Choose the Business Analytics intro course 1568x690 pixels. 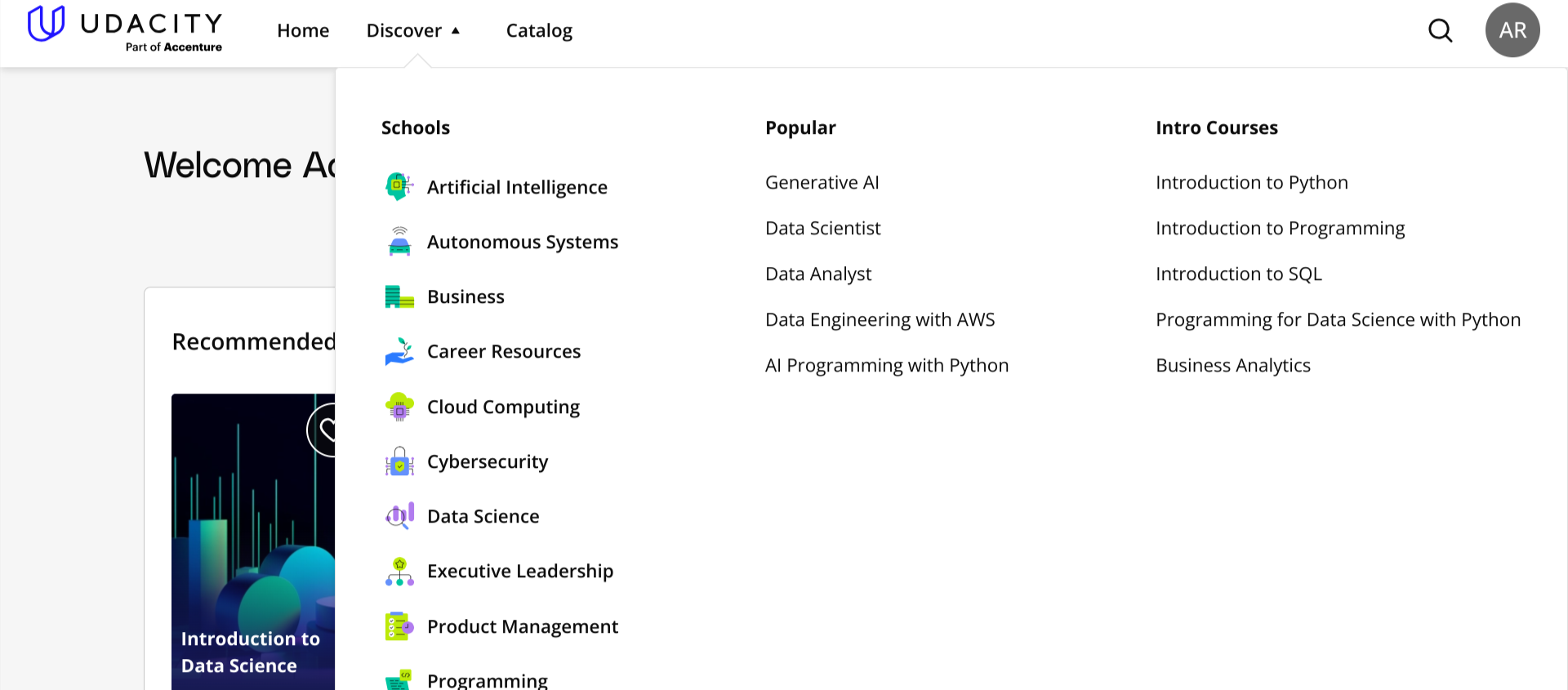pos(1232,366)
